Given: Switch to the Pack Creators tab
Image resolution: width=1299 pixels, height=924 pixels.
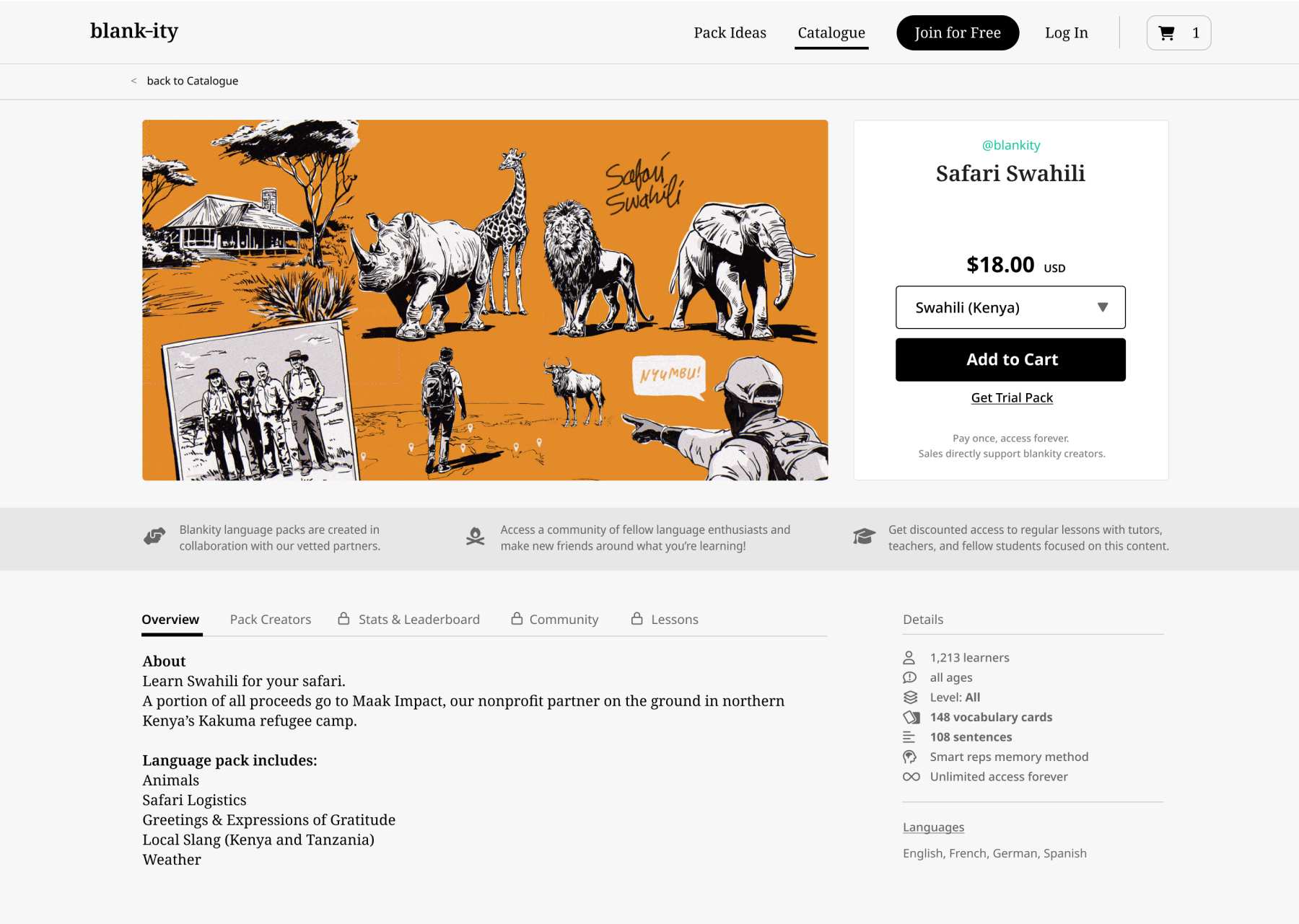Looking at the screenshot, I should tap(271, 620).
